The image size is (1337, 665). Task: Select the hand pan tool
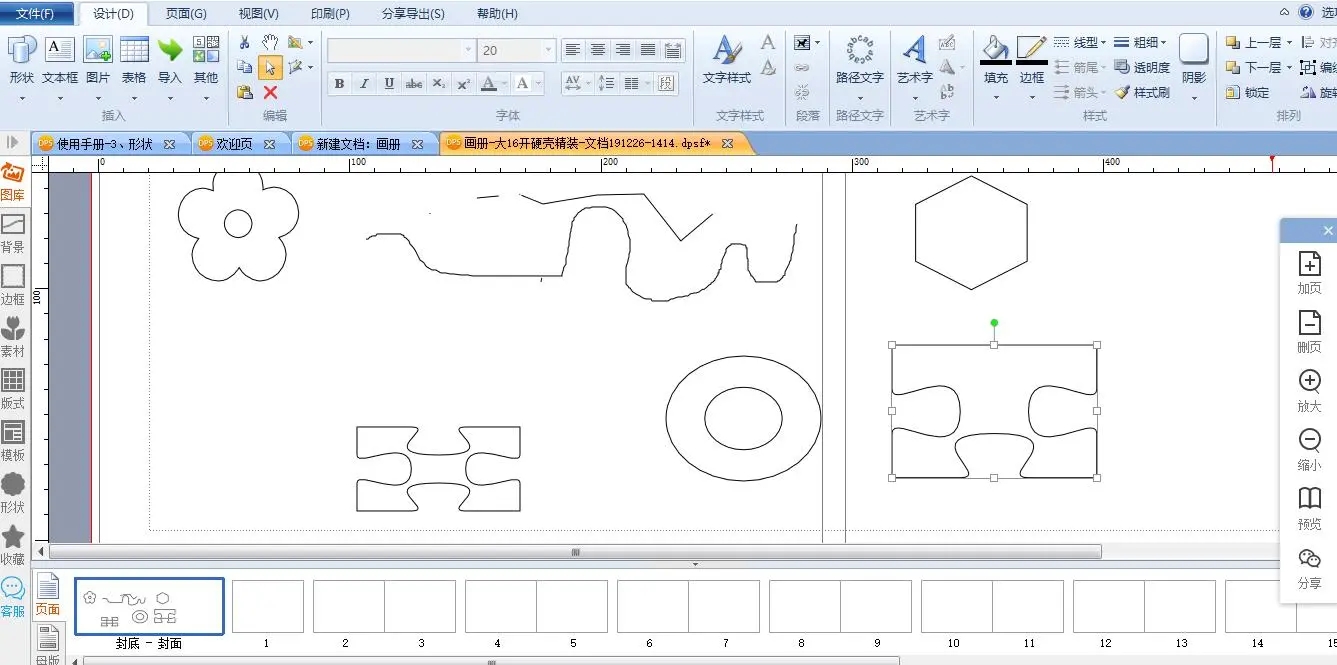(x=270, y=42)
